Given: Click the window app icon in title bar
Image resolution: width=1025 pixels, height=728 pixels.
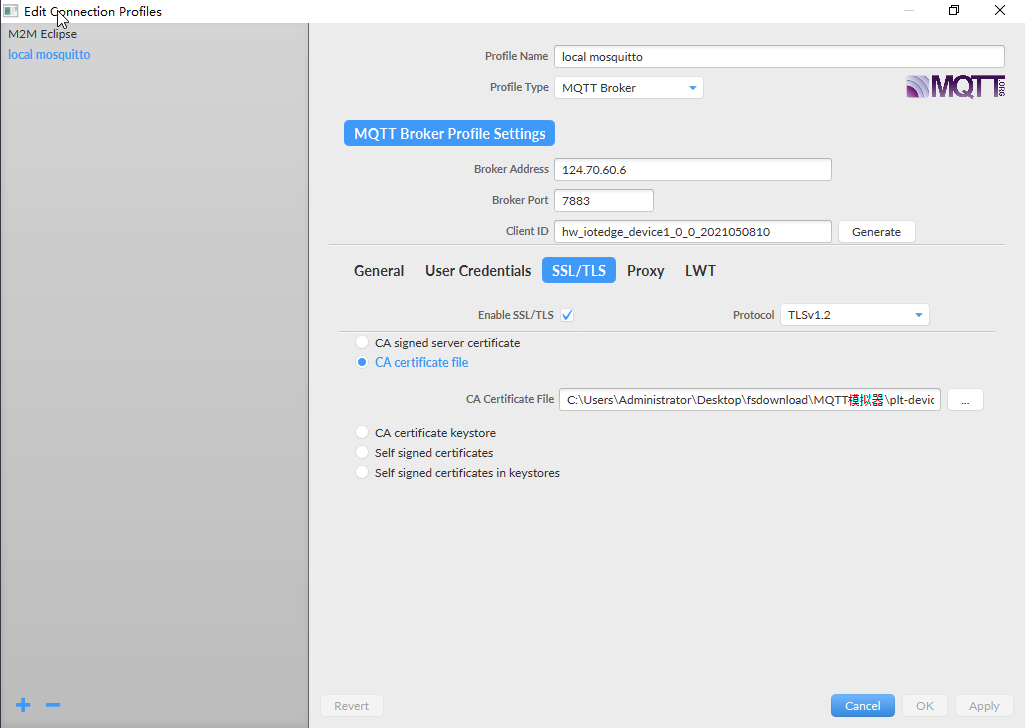Looking at the screenshot, I should (x=10, y=10).
